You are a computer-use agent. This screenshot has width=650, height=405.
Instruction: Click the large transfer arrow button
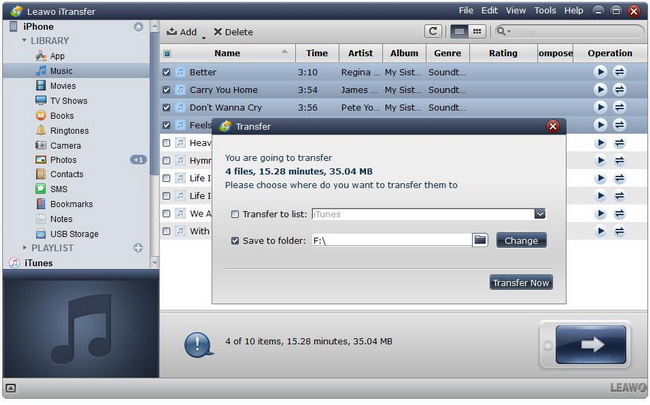pos(590,345)
